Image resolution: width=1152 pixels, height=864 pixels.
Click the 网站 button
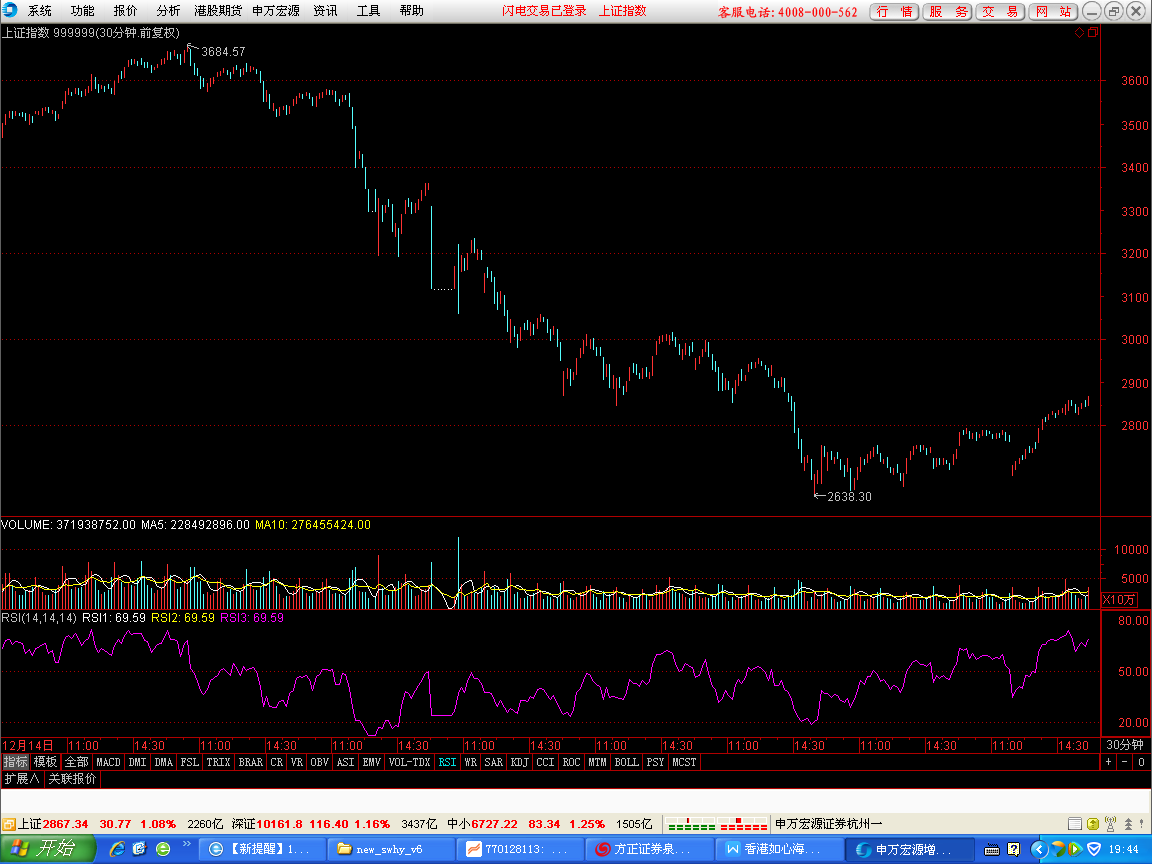[x=1053, y=12]
